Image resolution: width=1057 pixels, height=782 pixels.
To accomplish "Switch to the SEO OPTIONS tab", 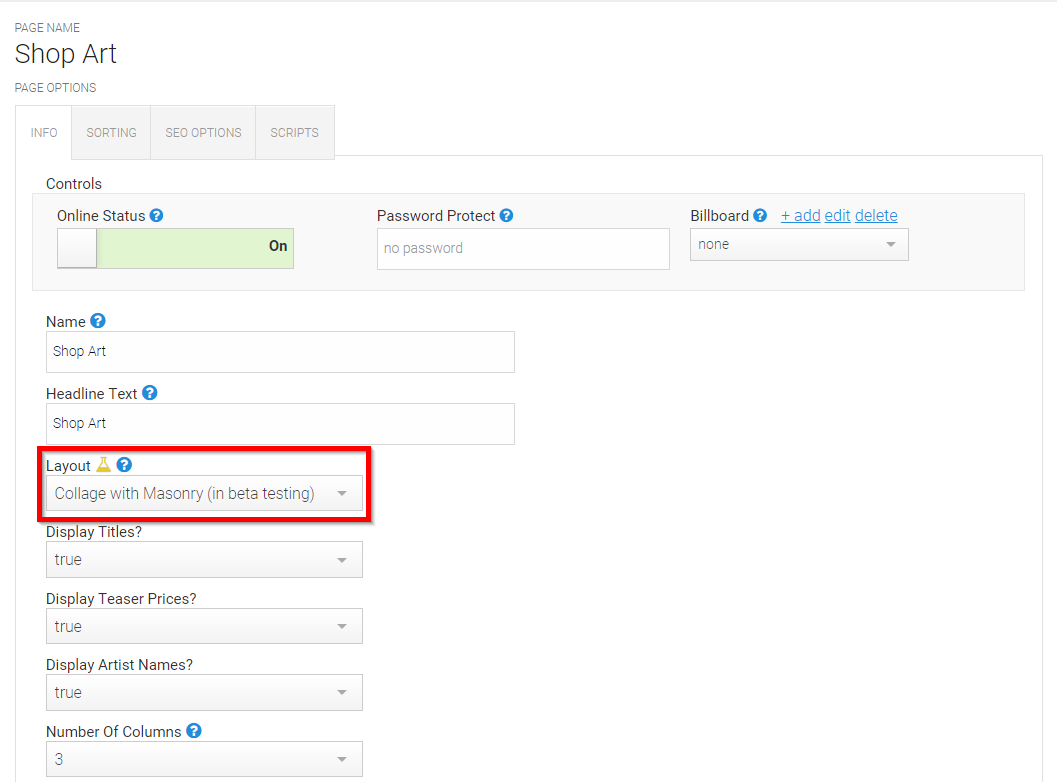I will (203, 133).
